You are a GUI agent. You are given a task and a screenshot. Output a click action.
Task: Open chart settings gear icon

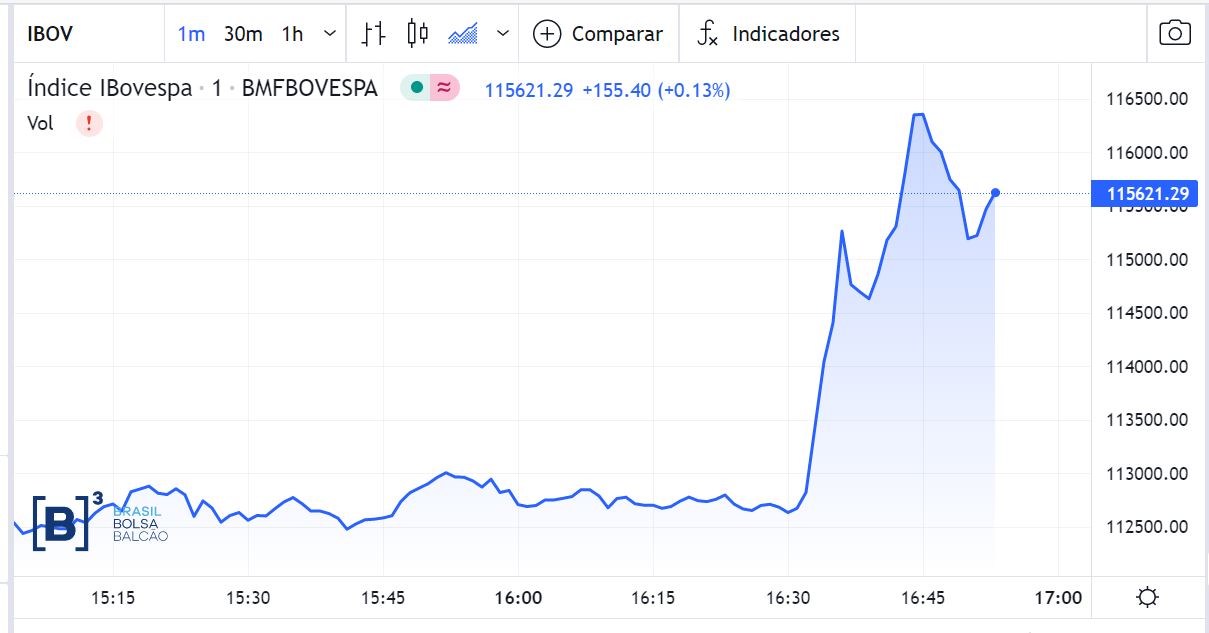click(1148, 598)
